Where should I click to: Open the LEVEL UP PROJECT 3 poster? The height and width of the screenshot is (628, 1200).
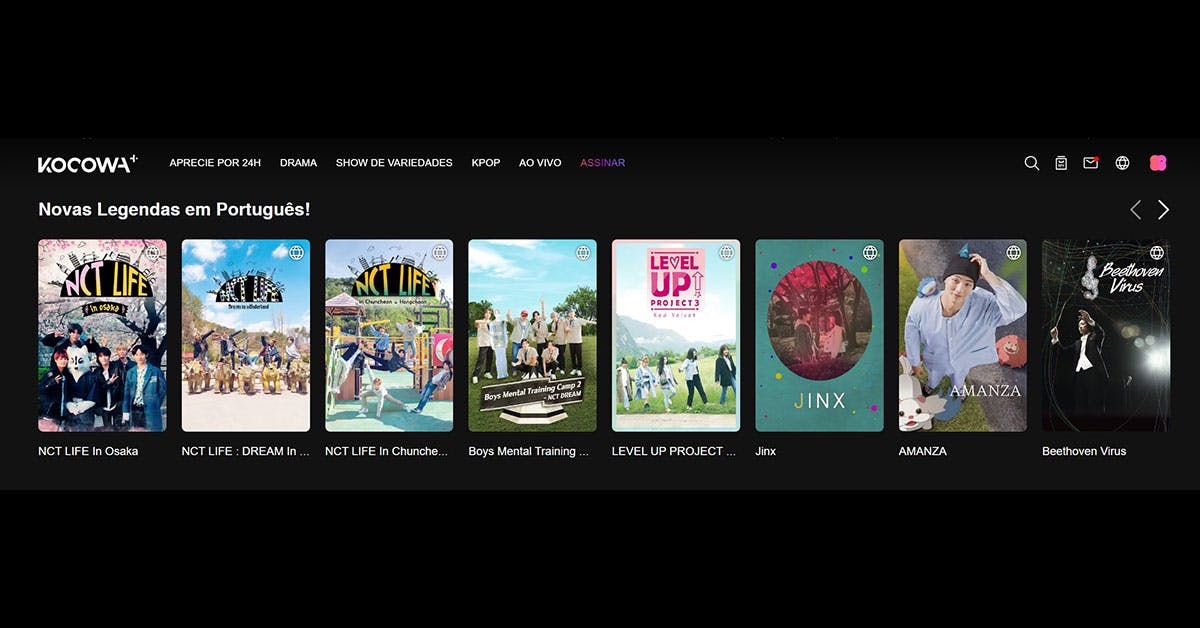676,335
